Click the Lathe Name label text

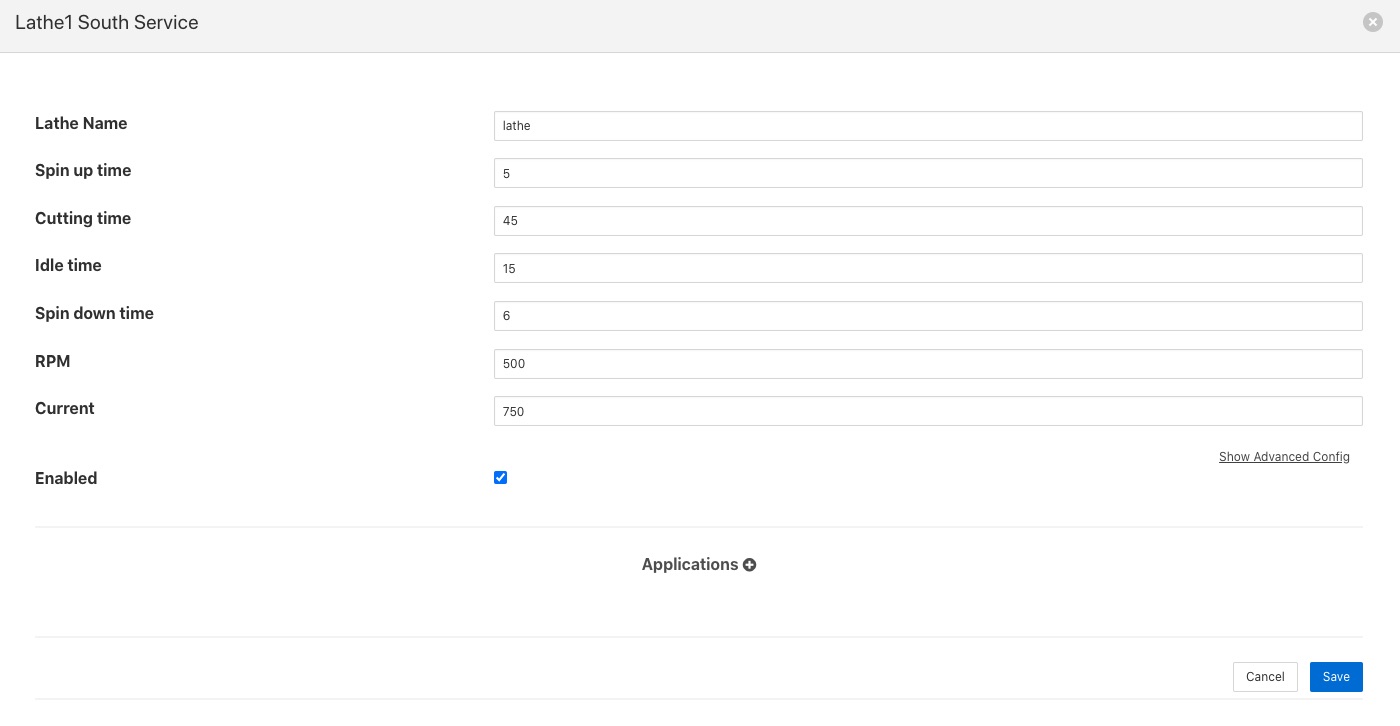[x=81, y=123]
